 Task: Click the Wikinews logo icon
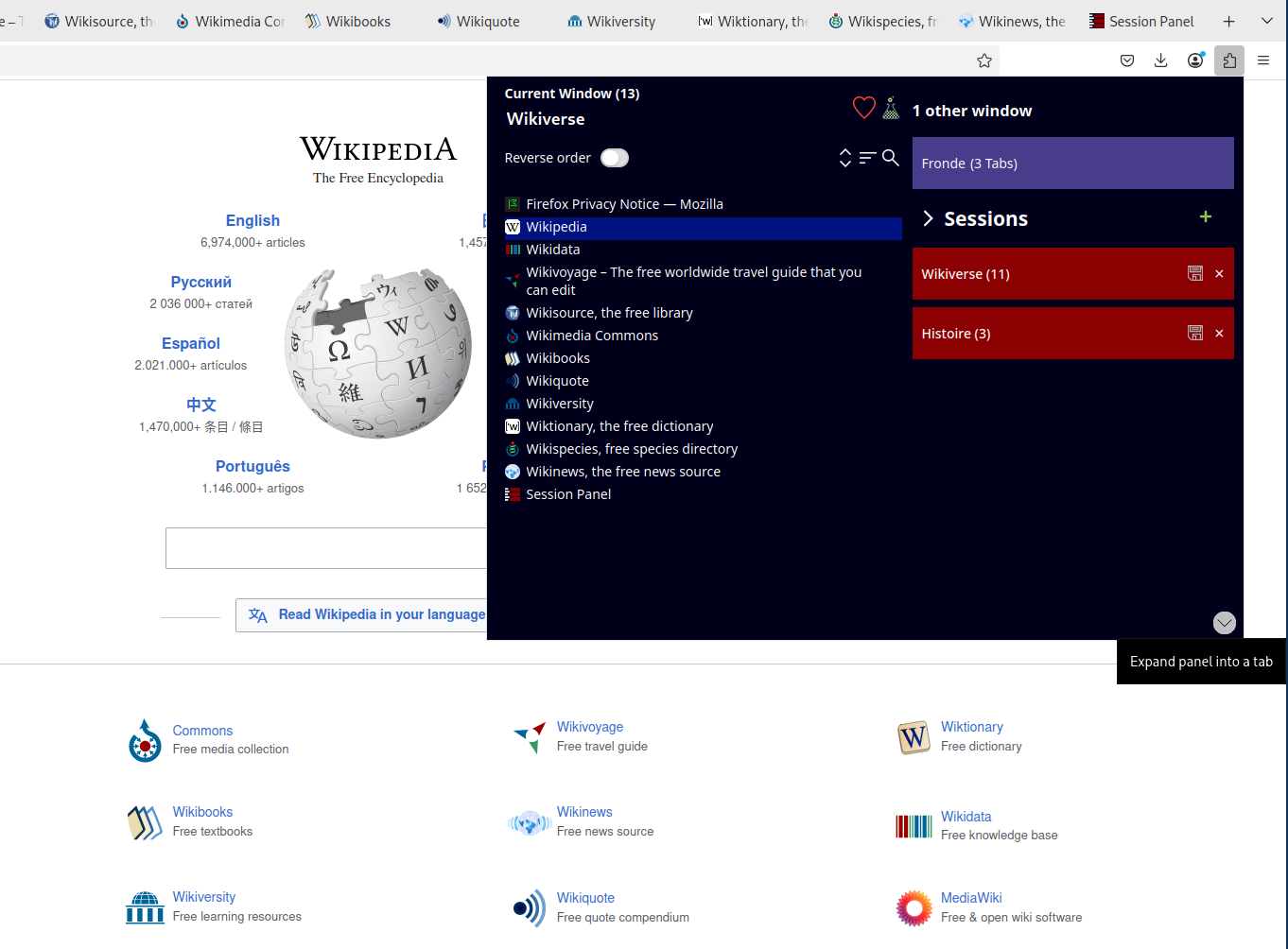click(530, 822)
